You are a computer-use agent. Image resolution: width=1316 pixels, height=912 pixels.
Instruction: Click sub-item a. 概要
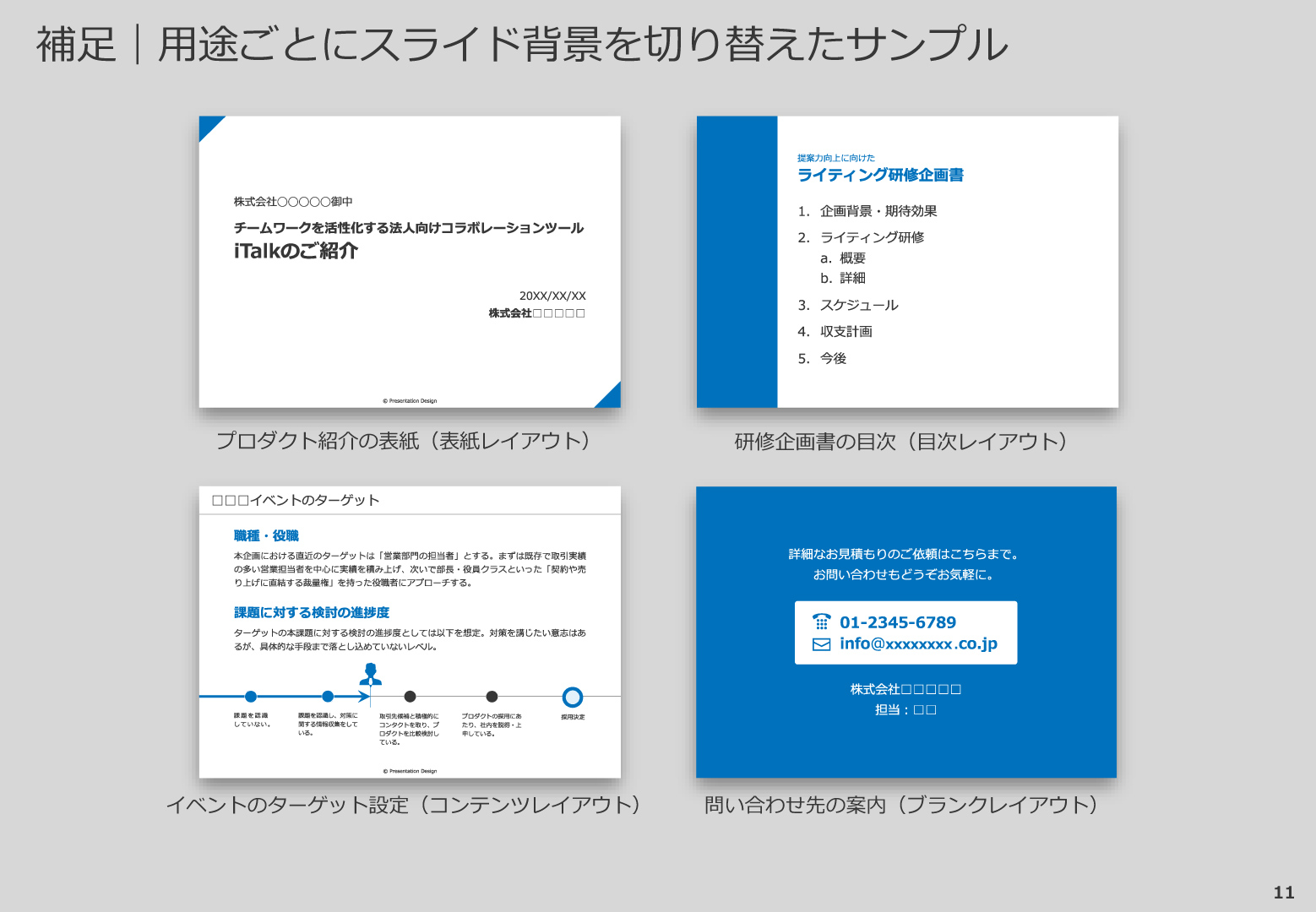[843, 258]
